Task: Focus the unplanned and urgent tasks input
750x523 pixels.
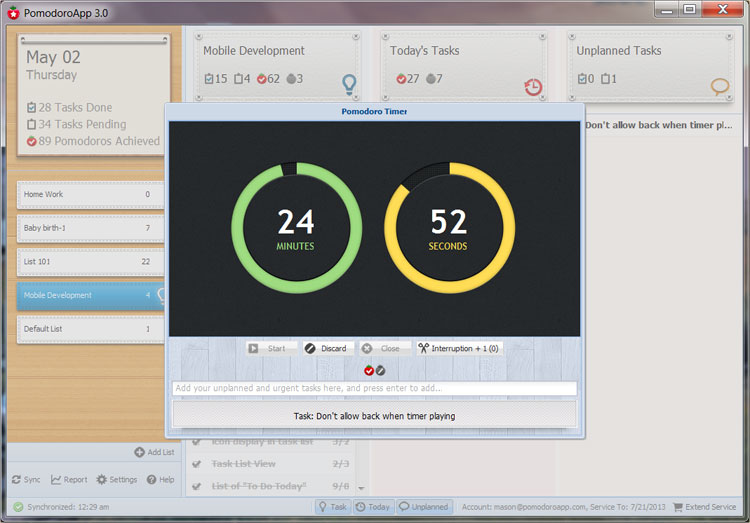Action: click(375, 388)
